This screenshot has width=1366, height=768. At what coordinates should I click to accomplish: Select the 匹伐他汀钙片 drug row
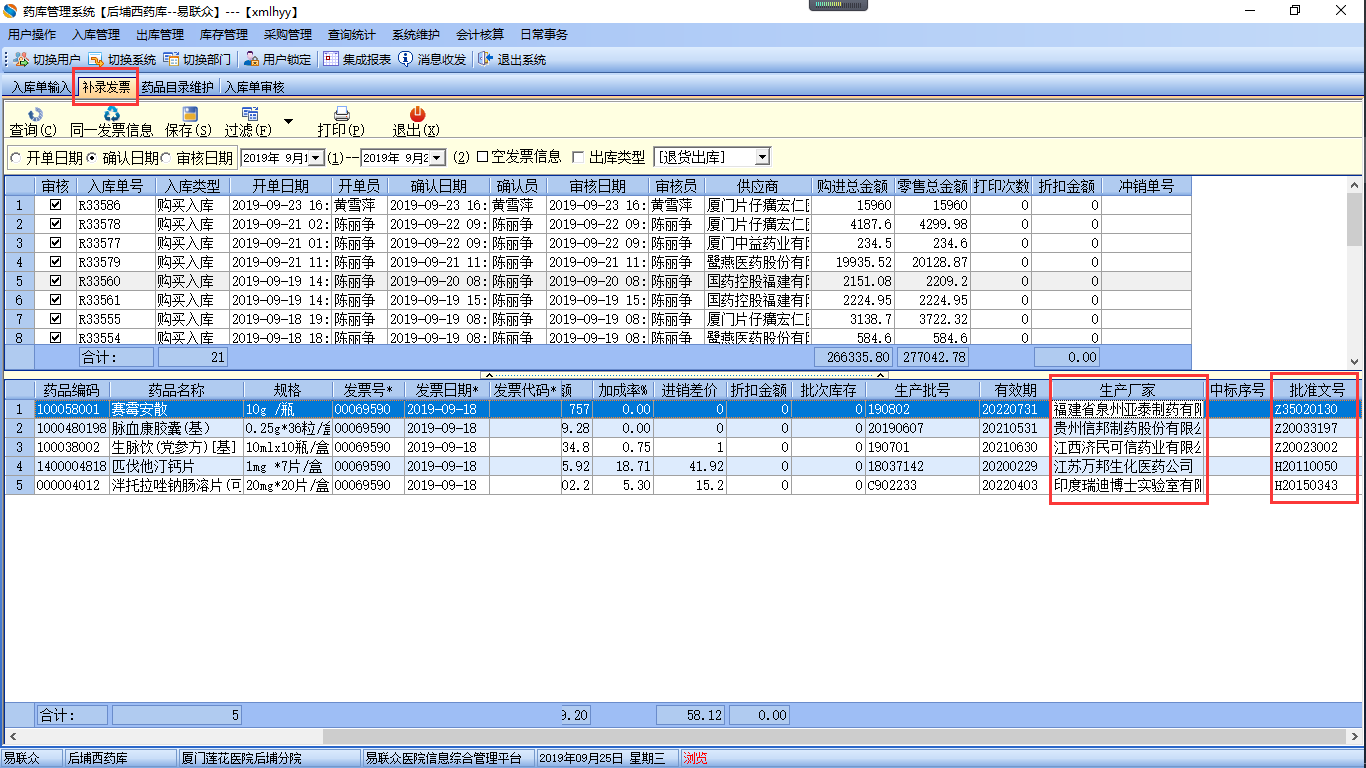coord(682,466)
